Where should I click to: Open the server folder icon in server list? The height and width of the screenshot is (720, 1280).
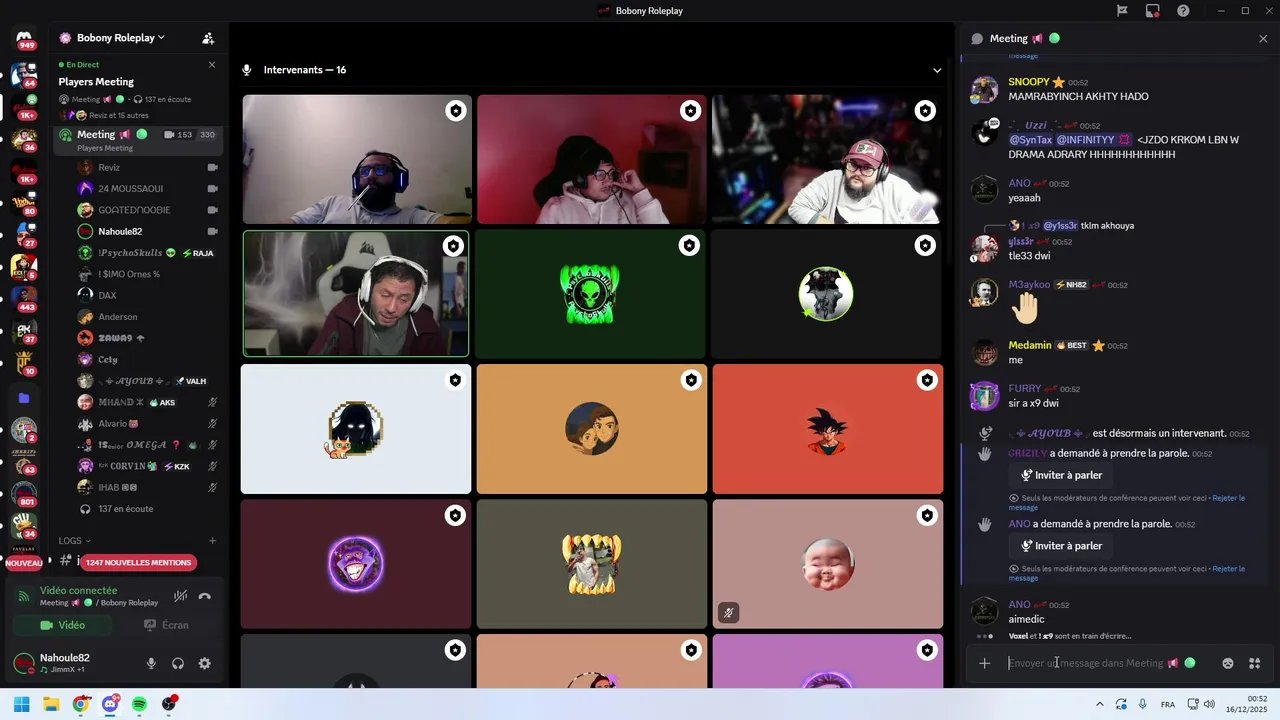click(x=24, y=398)
